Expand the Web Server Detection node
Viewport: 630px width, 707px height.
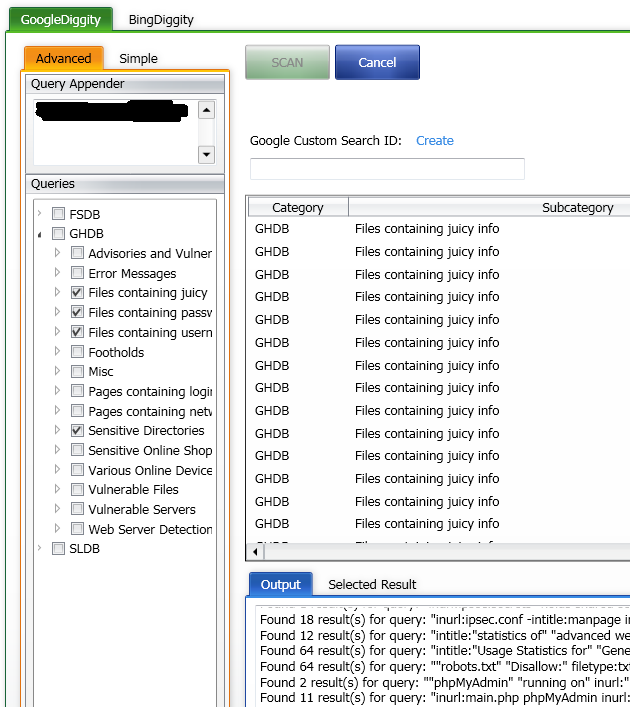click(57, 528)
